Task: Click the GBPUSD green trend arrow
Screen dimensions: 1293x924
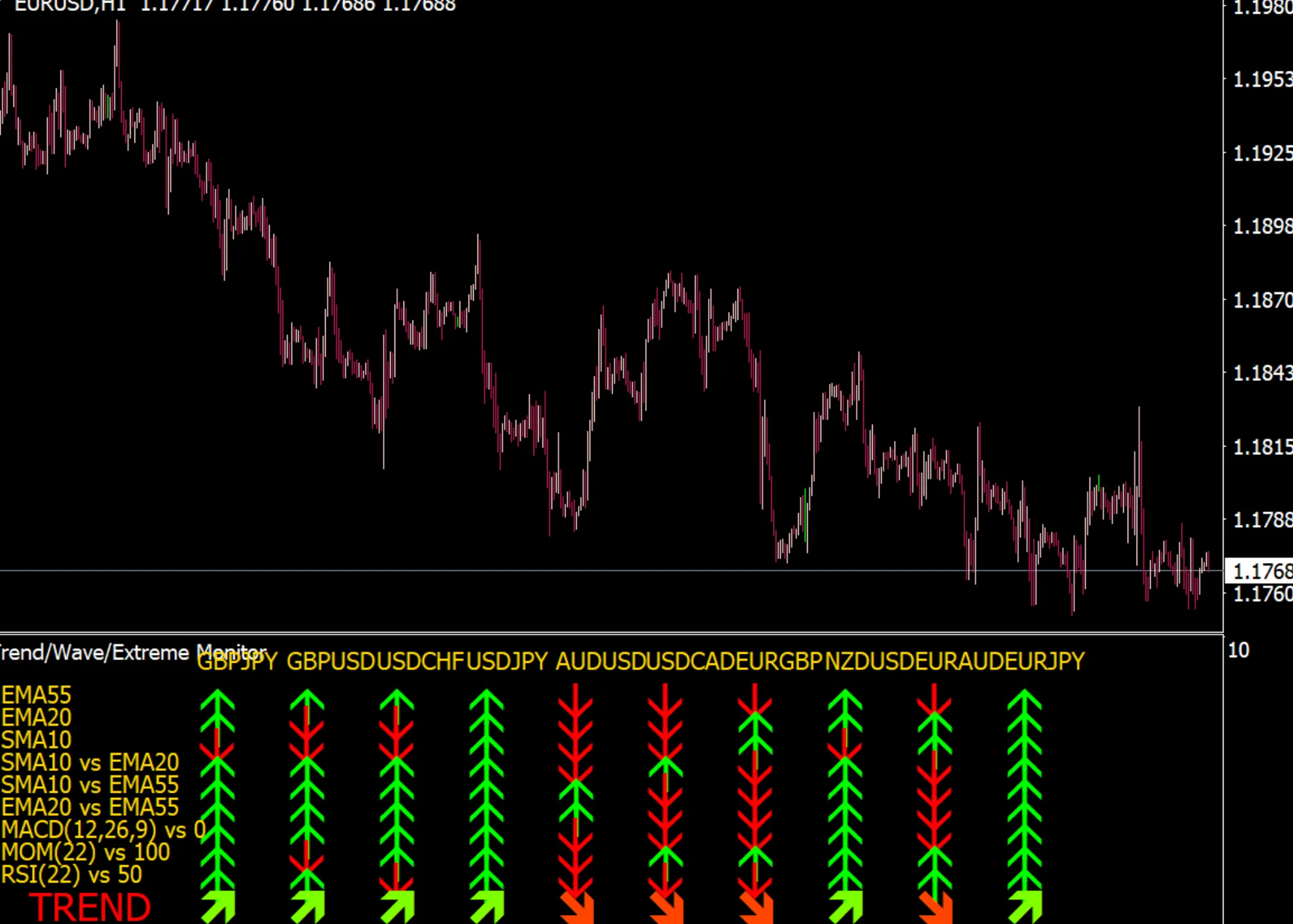Action: pos(308,907)
